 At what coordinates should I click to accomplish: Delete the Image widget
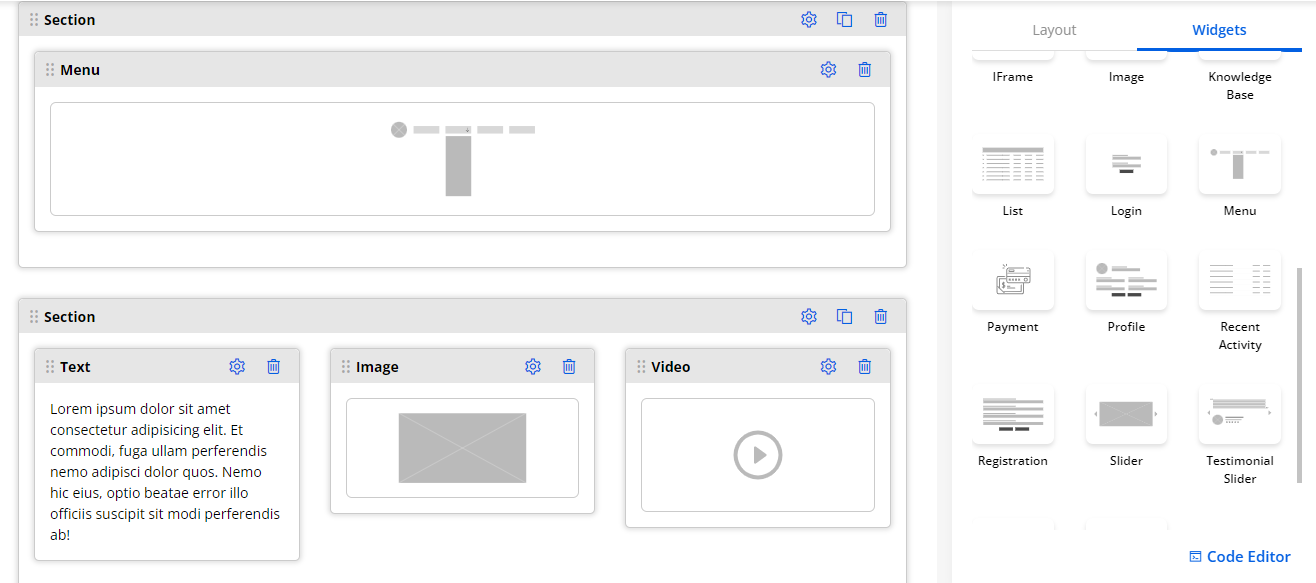point(569,367)
